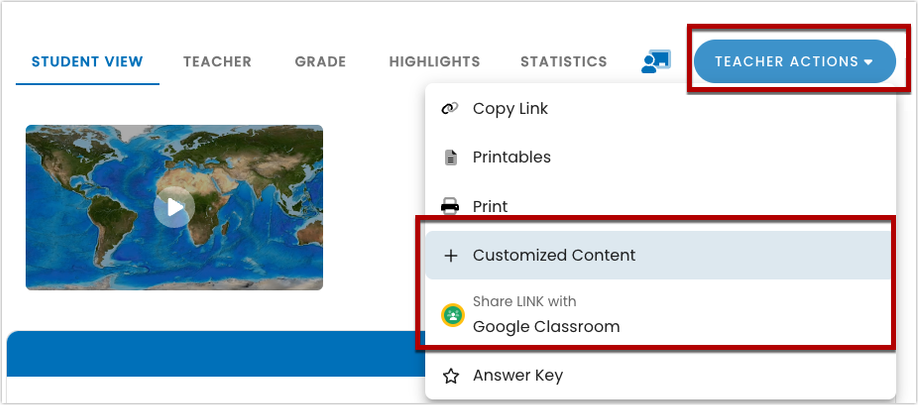Click the Printables document icon
This screenshot has width=919, height=406.
pos(450,158)
